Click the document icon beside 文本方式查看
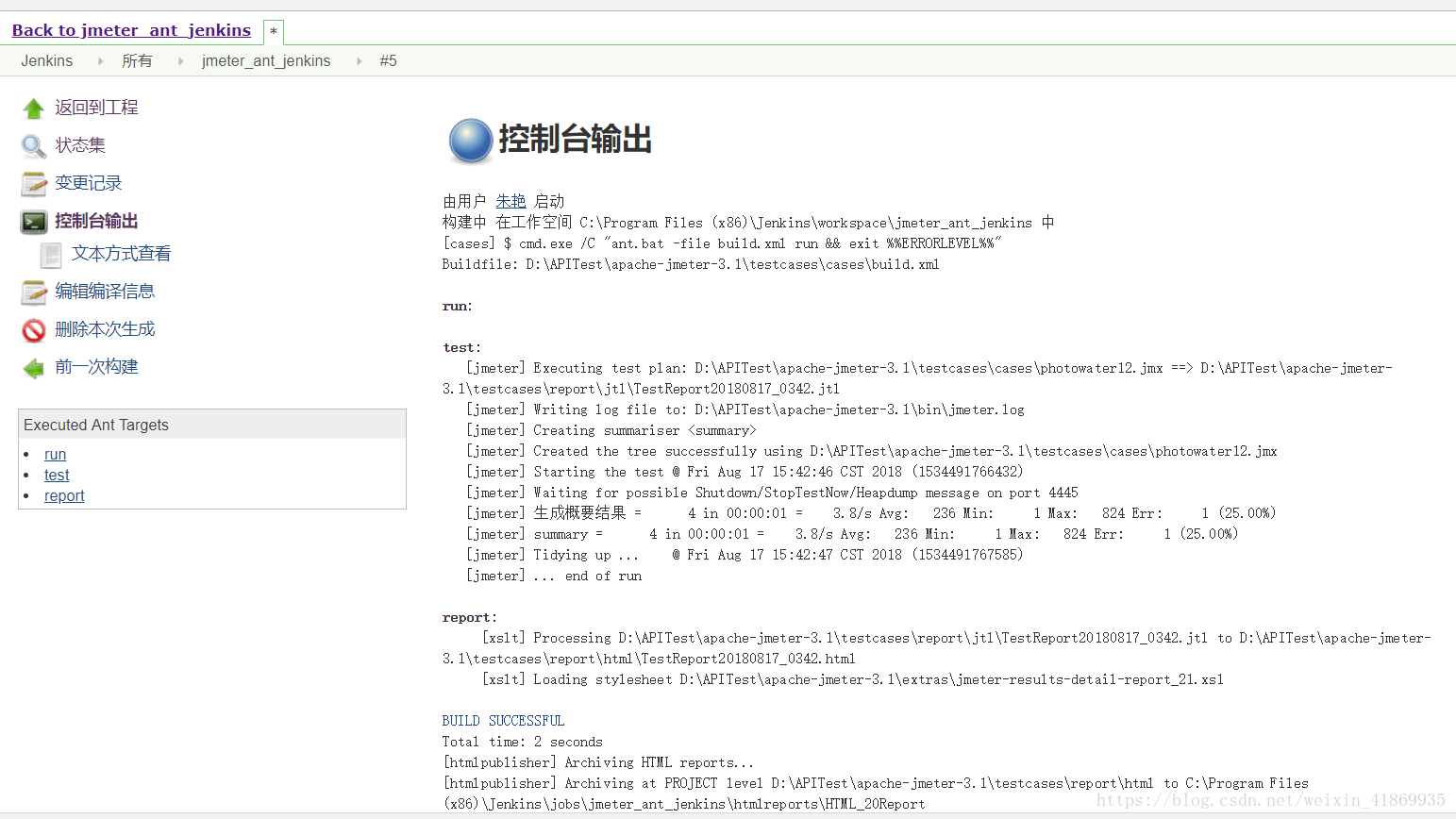 tap(51, 255)
